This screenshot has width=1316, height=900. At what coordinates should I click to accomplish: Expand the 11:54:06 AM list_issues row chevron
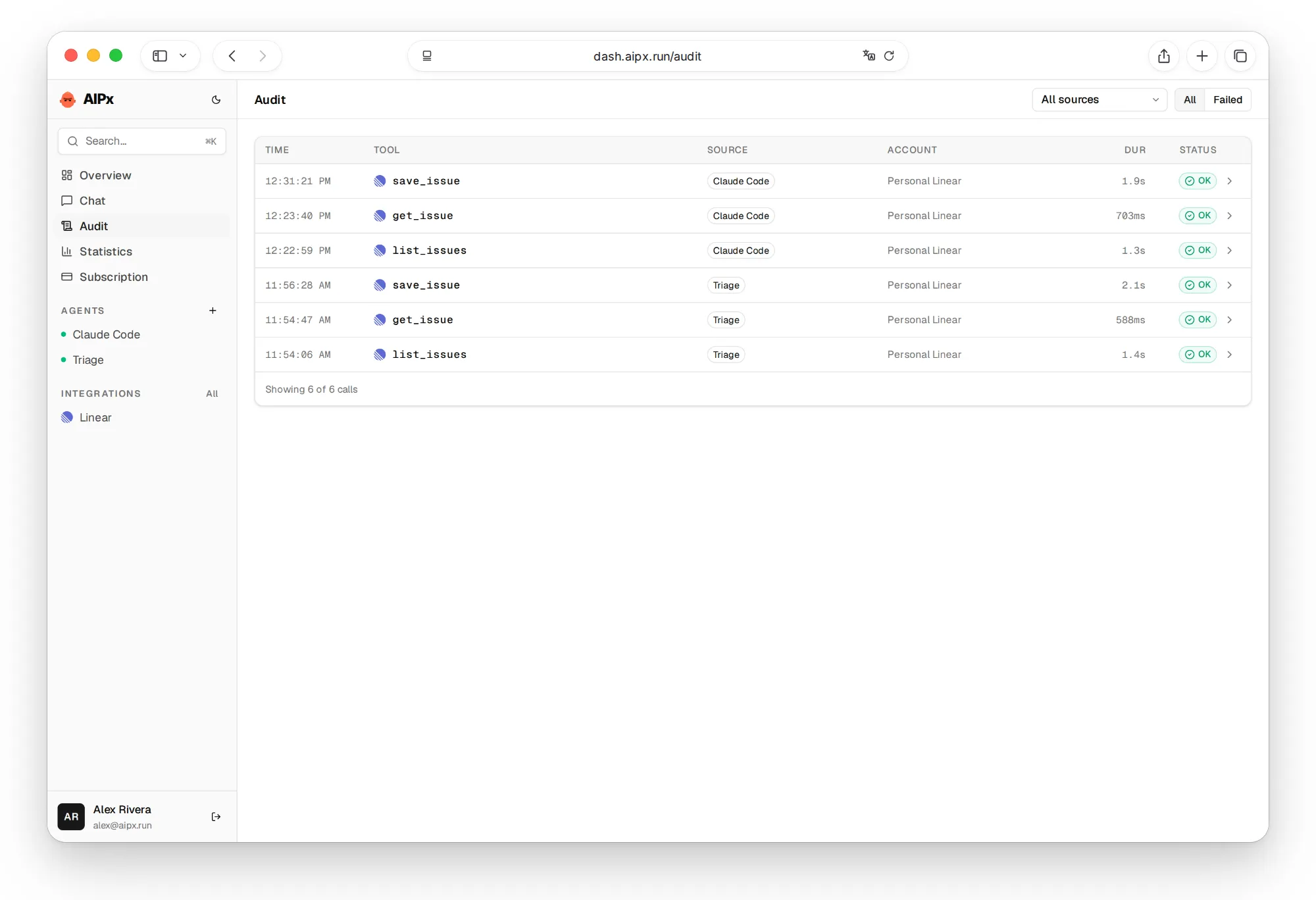point(1229,355)
